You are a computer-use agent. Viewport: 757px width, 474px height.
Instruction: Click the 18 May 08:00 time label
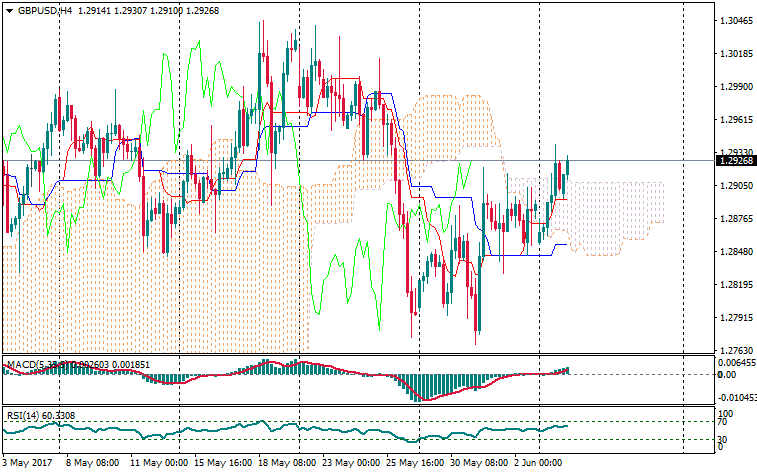(x=288, y=464)
